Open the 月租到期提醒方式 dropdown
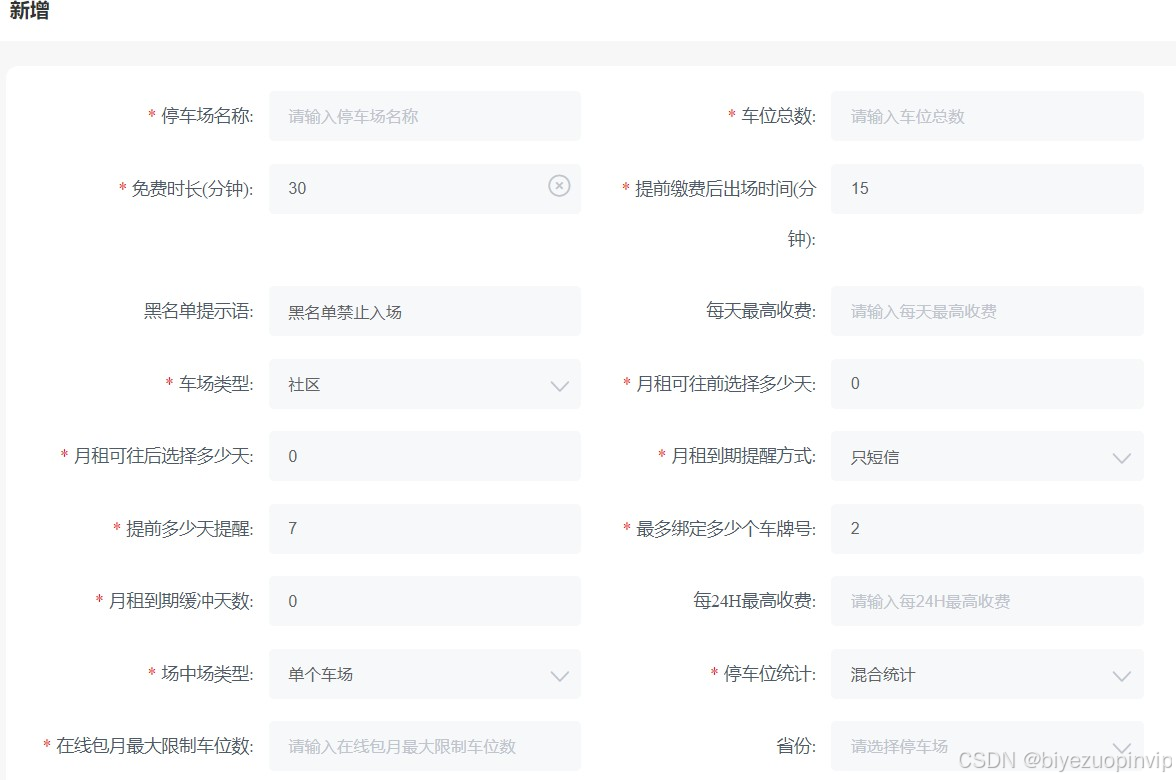1176x780 pixels. coord(1122,456)
